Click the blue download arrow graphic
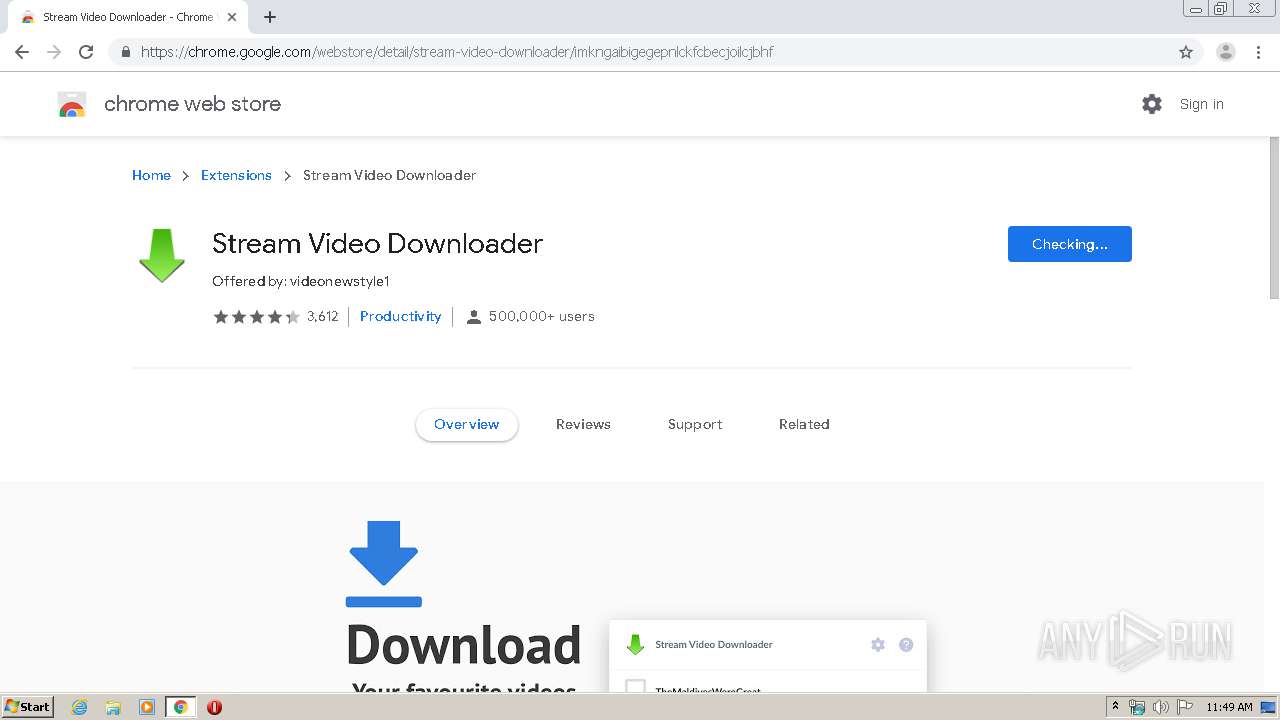1280x720 pixels. point(384,564)
